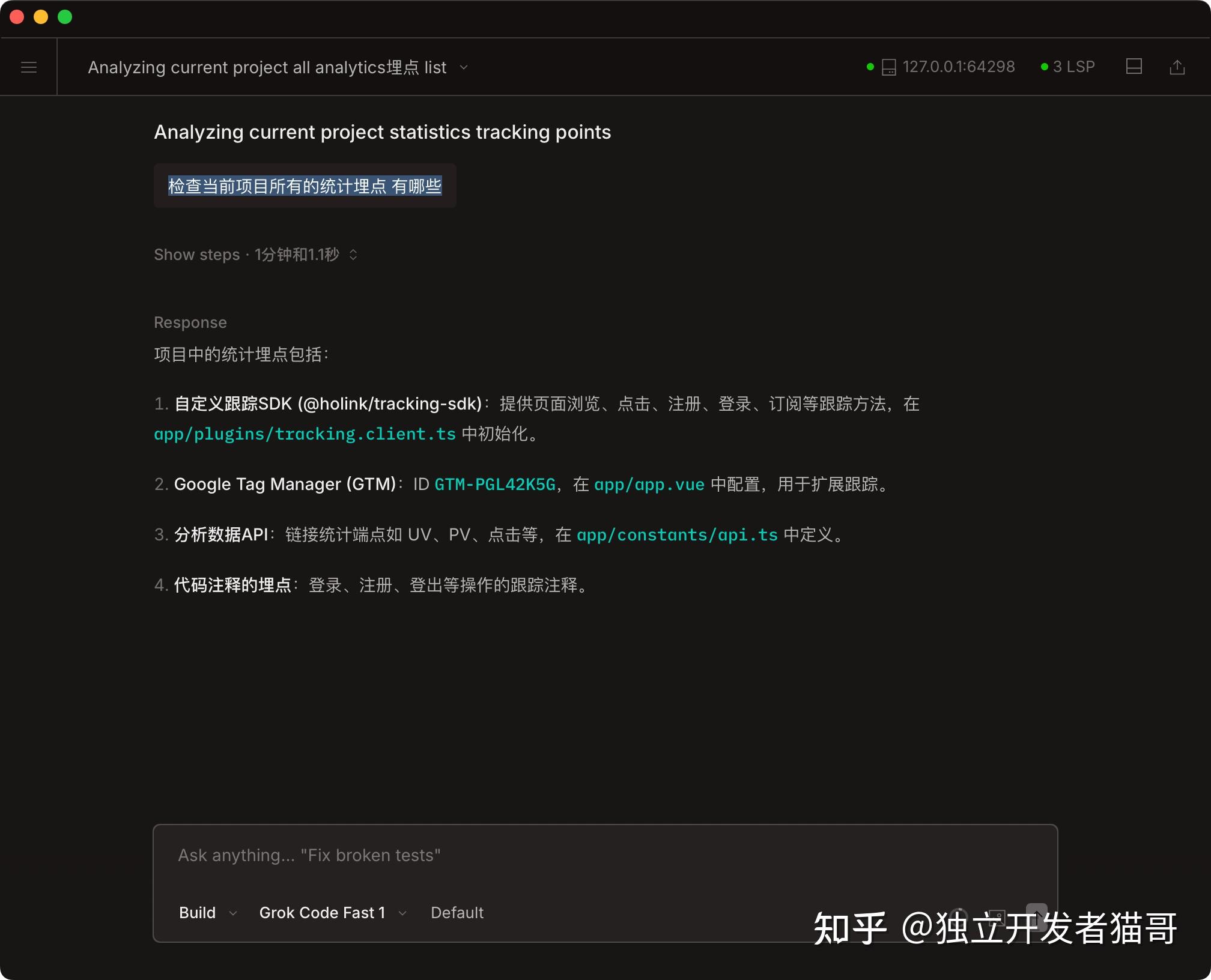Click the attach image icon in input bar
Viewport: 1211px width, 980px height.
pyautogui.click(x=997, y=917)
